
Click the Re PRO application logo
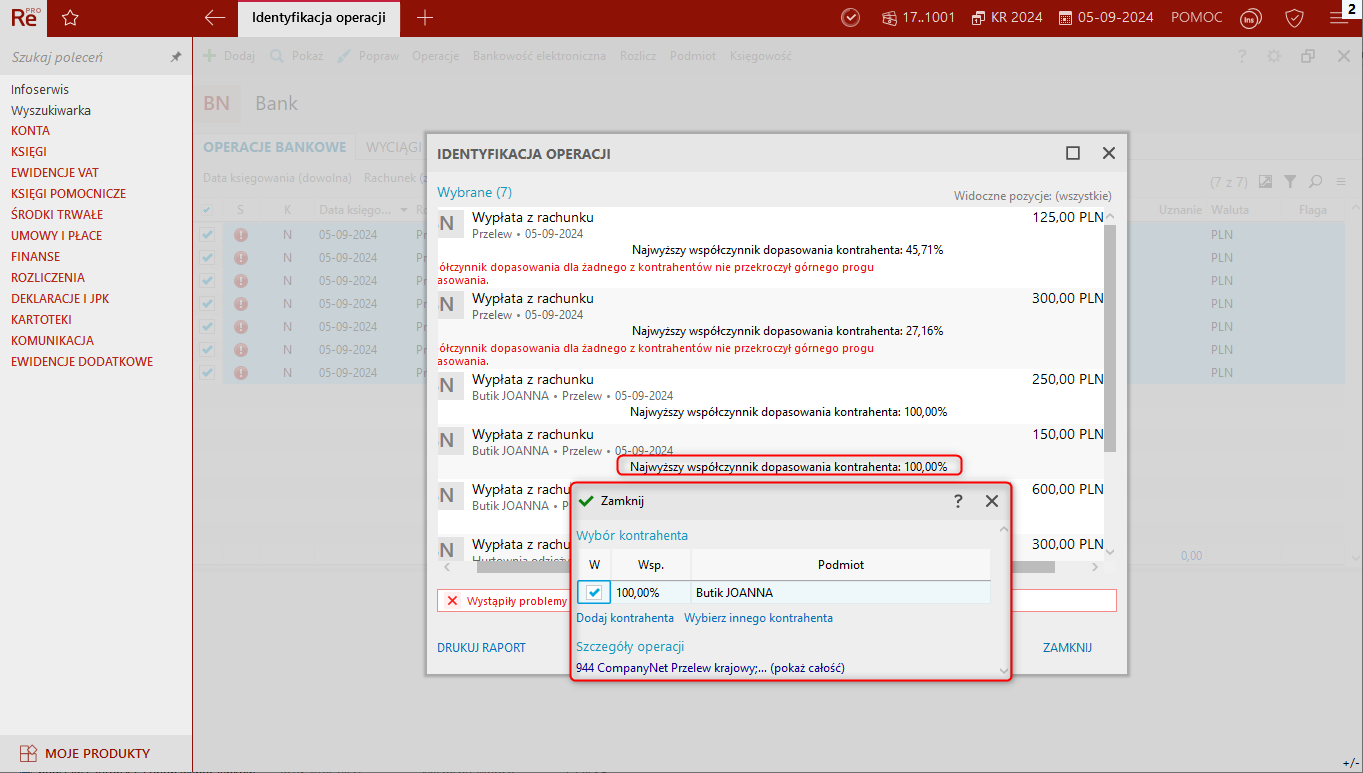26,17
